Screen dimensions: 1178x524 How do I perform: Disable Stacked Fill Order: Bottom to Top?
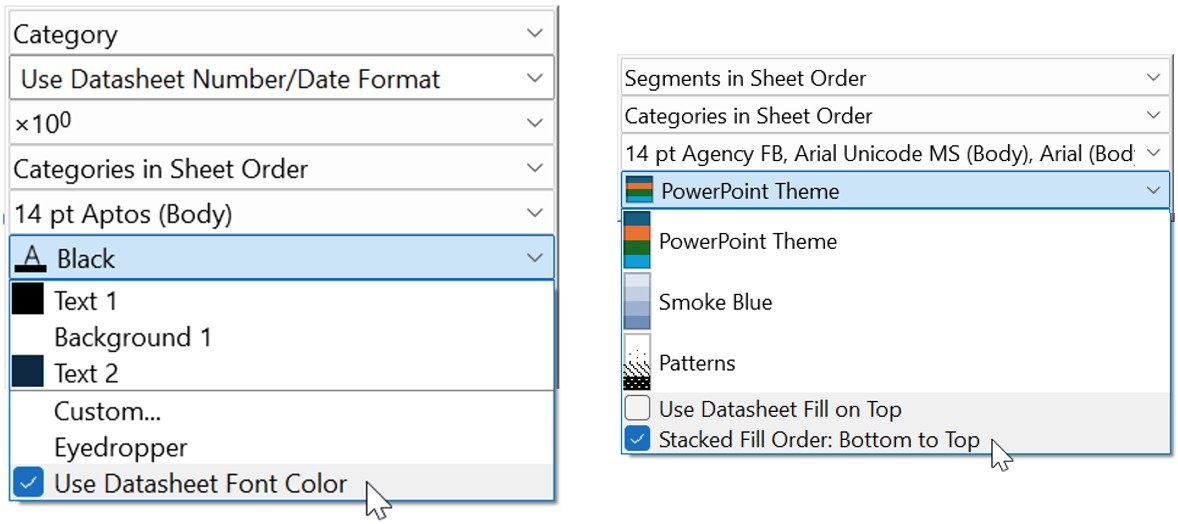tap(638, 439)
